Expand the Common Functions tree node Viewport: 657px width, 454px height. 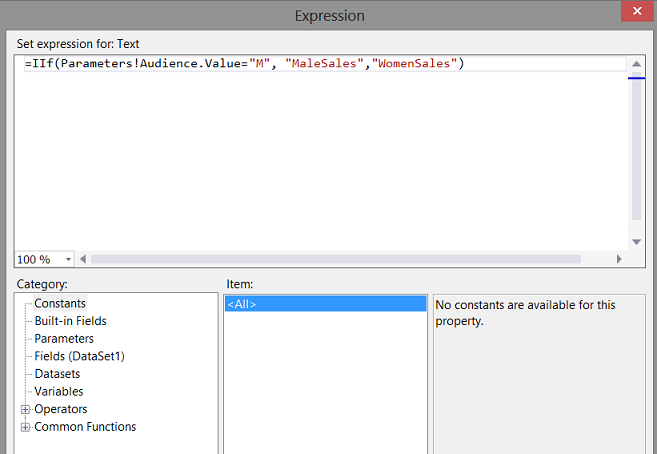[25, 427]
